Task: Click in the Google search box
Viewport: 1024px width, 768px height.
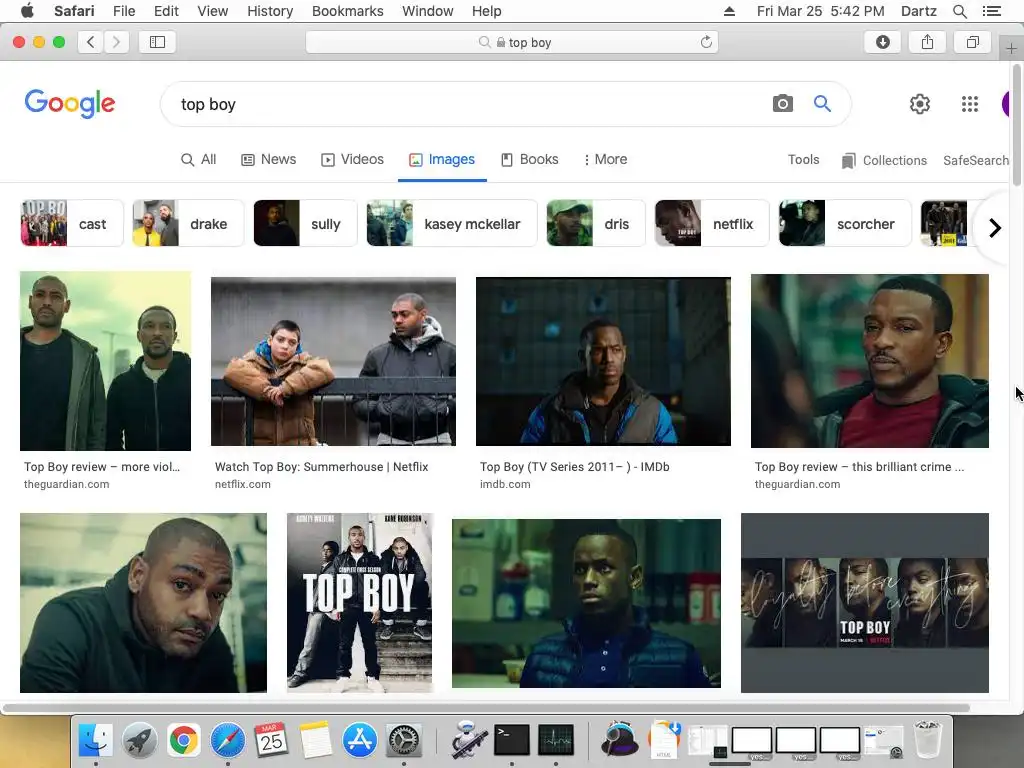Action: 470,104
